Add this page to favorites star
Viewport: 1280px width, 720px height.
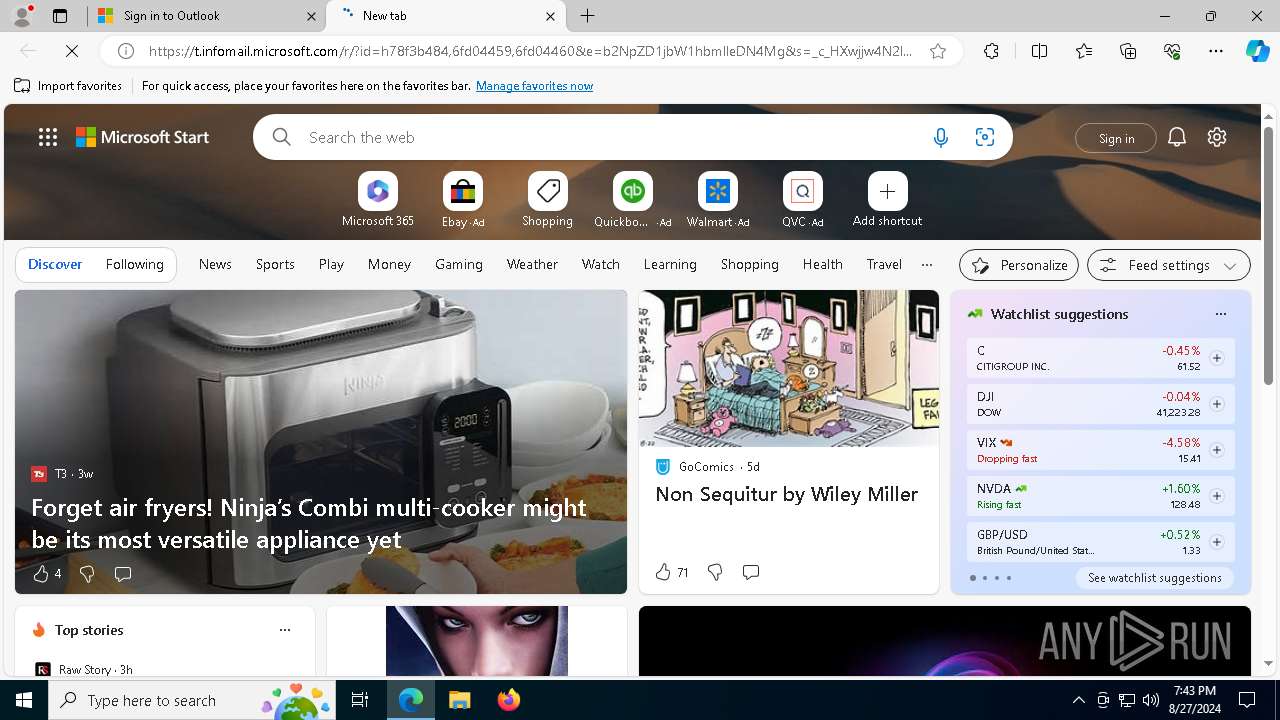(x=938, y=51)
